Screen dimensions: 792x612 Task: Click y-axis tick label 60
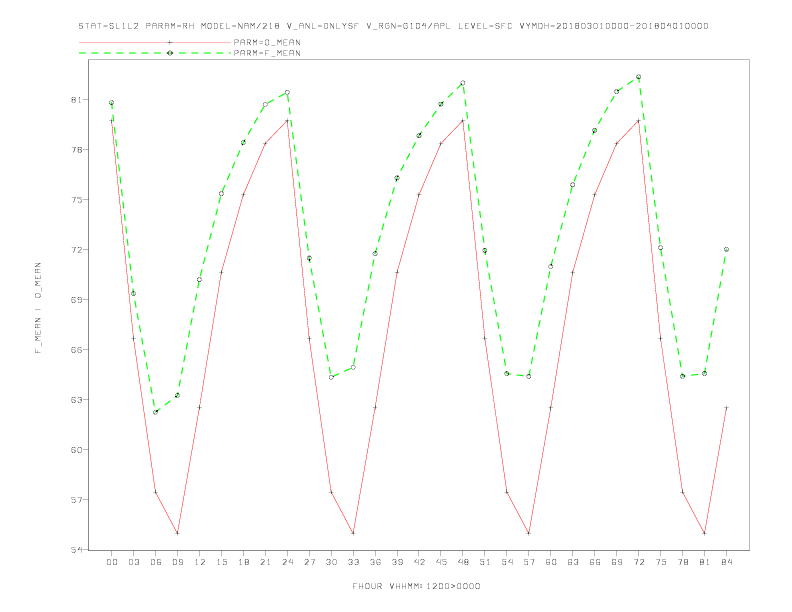[76, 450]
